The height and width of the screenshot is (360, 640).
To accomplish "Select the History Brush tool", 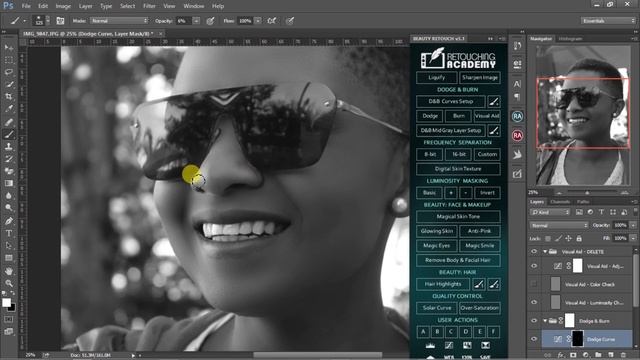I will pyautogui.click(x=9, y=159).
